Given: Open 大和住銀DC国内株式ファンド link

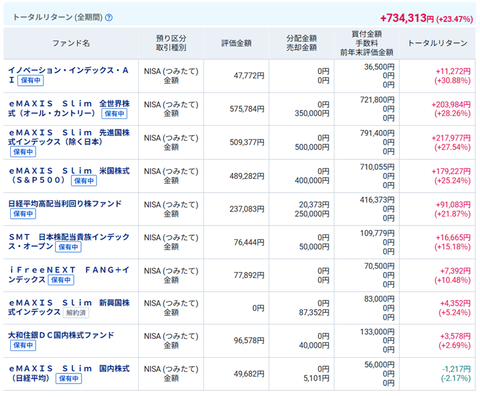Looking at the screenshot, I should pyautogui.click(x=61, y=335).
